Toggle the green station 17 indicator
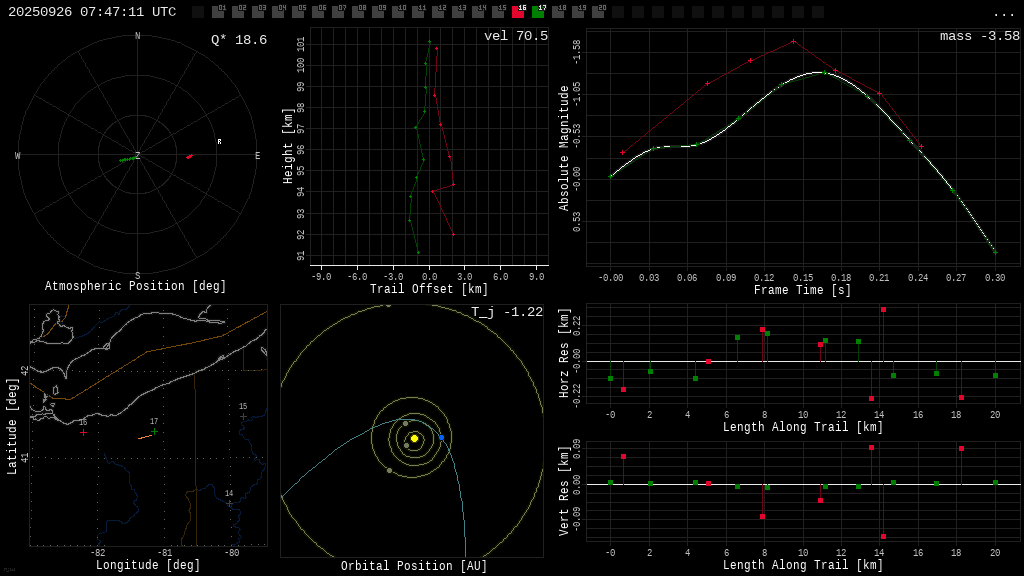 538,12
